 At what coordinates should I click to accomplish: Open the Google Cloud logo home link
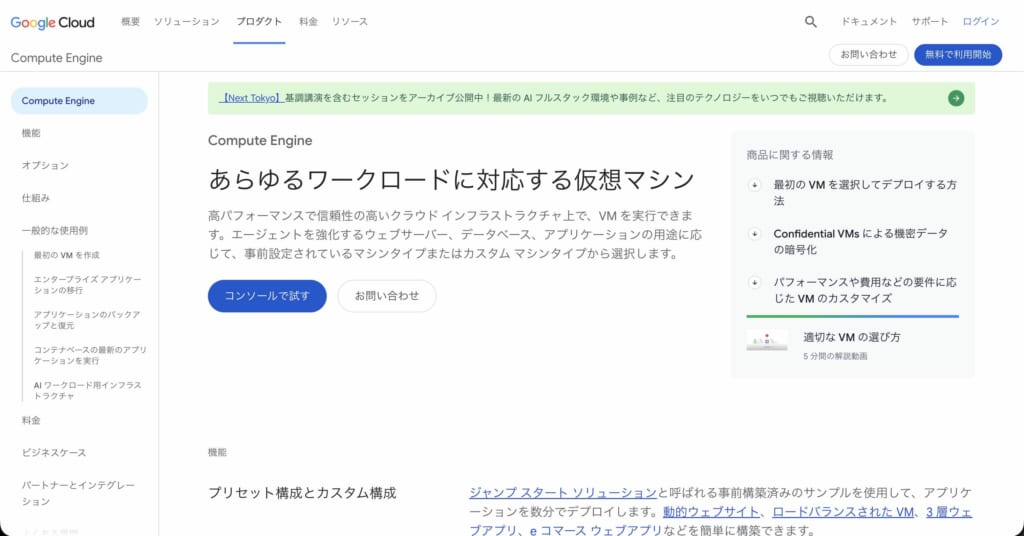click(x=52, y=22)
